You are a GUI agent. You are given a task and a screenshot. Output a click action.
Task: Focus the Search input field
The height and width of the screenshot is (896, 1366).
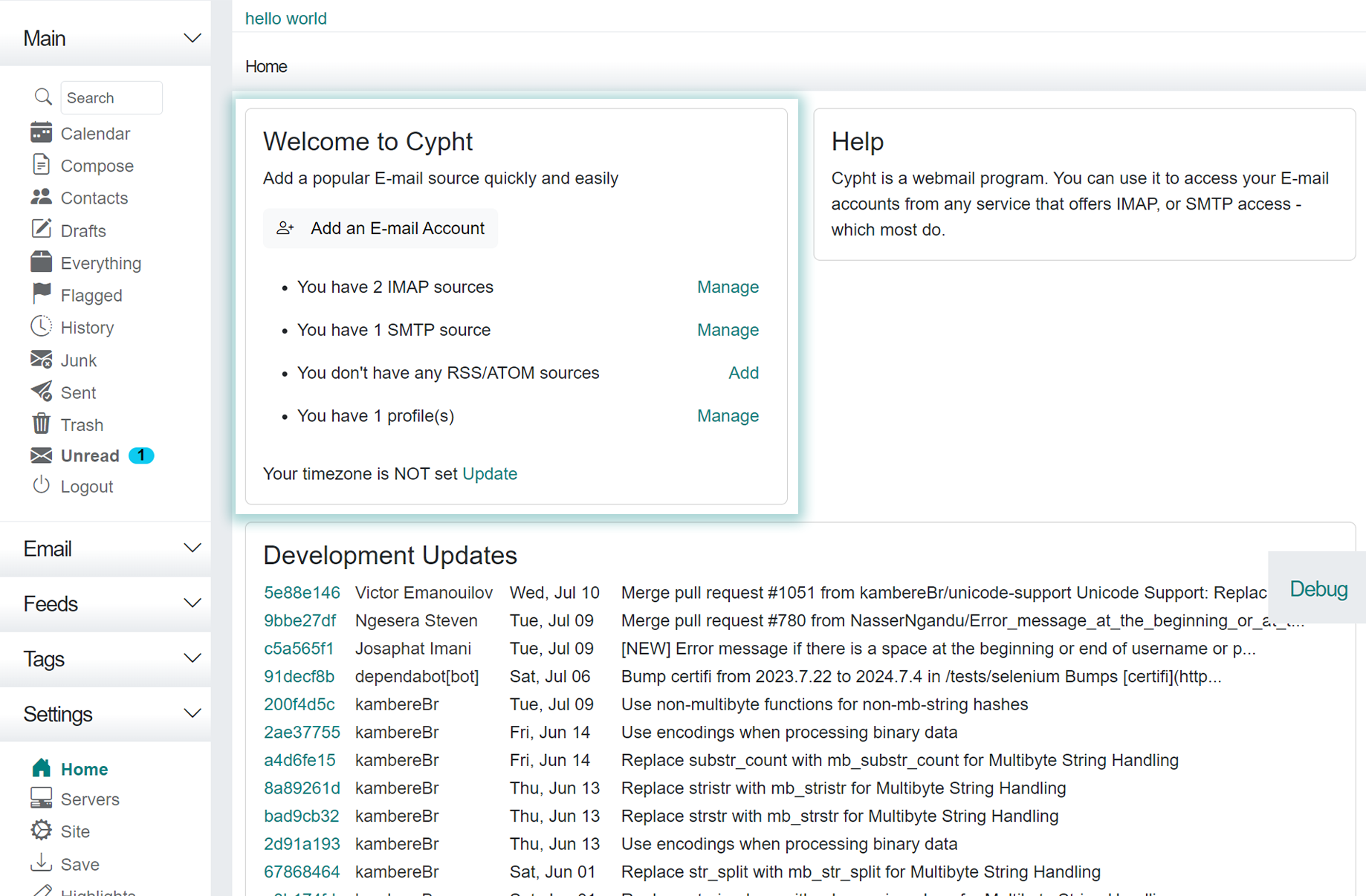(x=111, y=97)
